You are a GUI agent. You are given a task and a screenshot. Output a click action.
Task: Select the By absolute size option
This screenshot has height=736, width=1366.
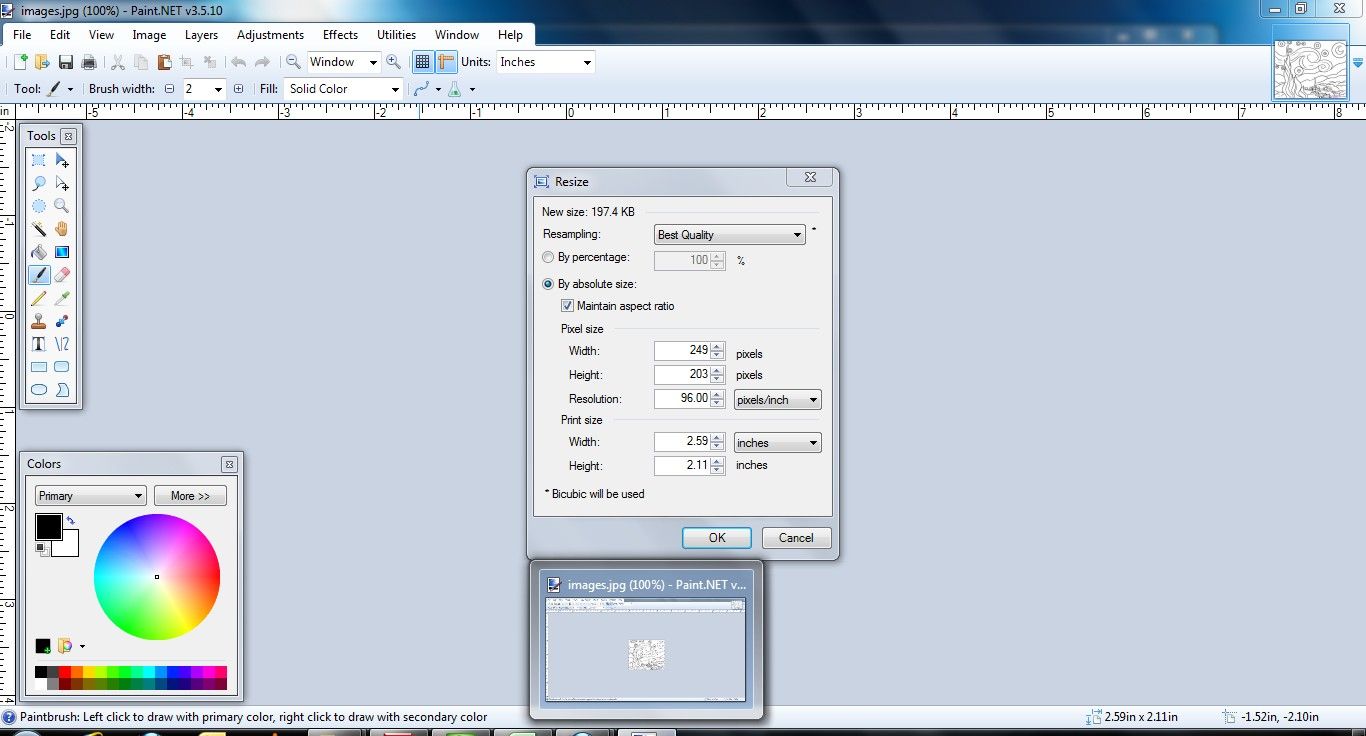[x=548, y=284]
